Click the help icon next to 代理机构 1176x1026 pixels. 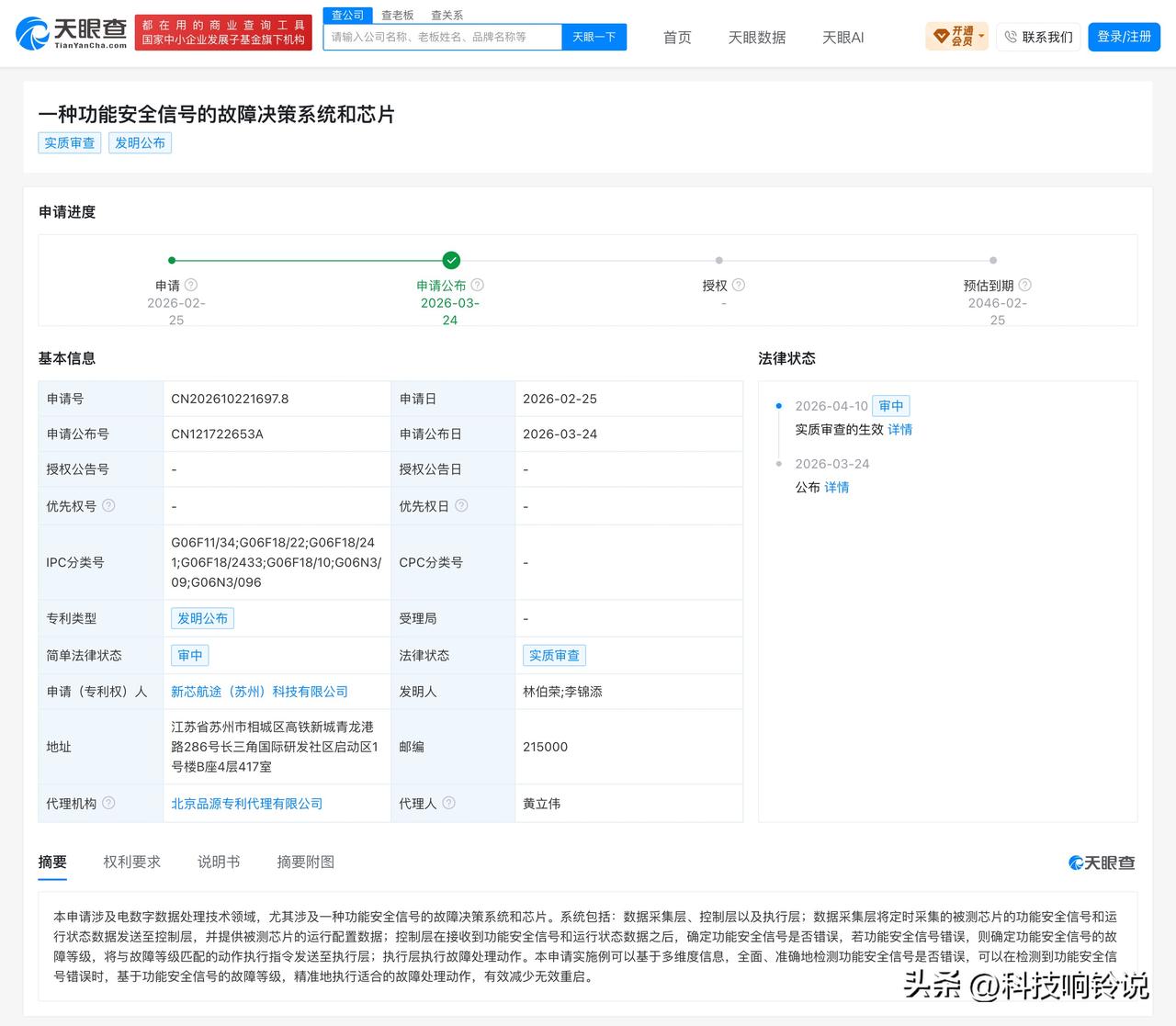(x=108, y=803)
